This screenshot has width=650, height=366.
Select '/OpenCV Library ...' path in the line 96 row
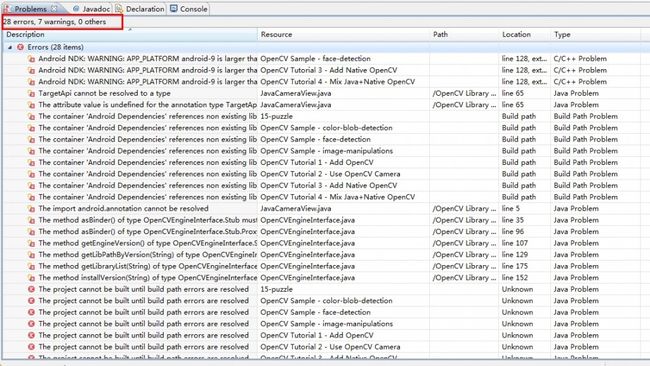coord(464,232)
